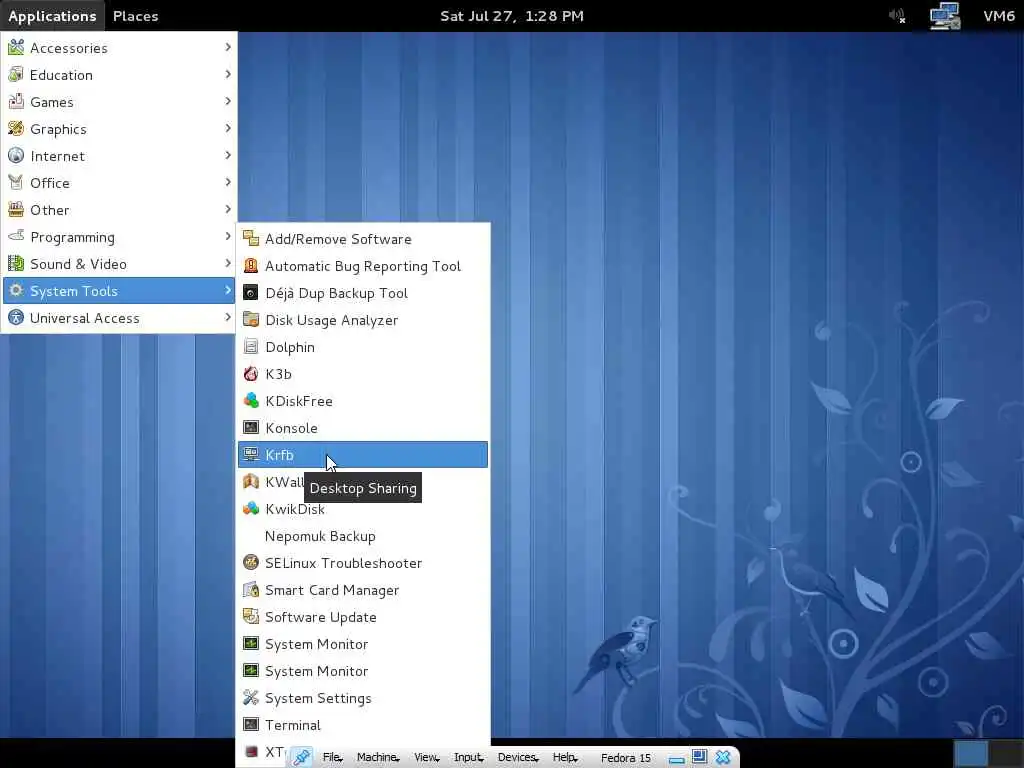The width and height of the screenshot is (1024, 768).
Task: Launch Dolphin file manager
Action: point(363,347)
